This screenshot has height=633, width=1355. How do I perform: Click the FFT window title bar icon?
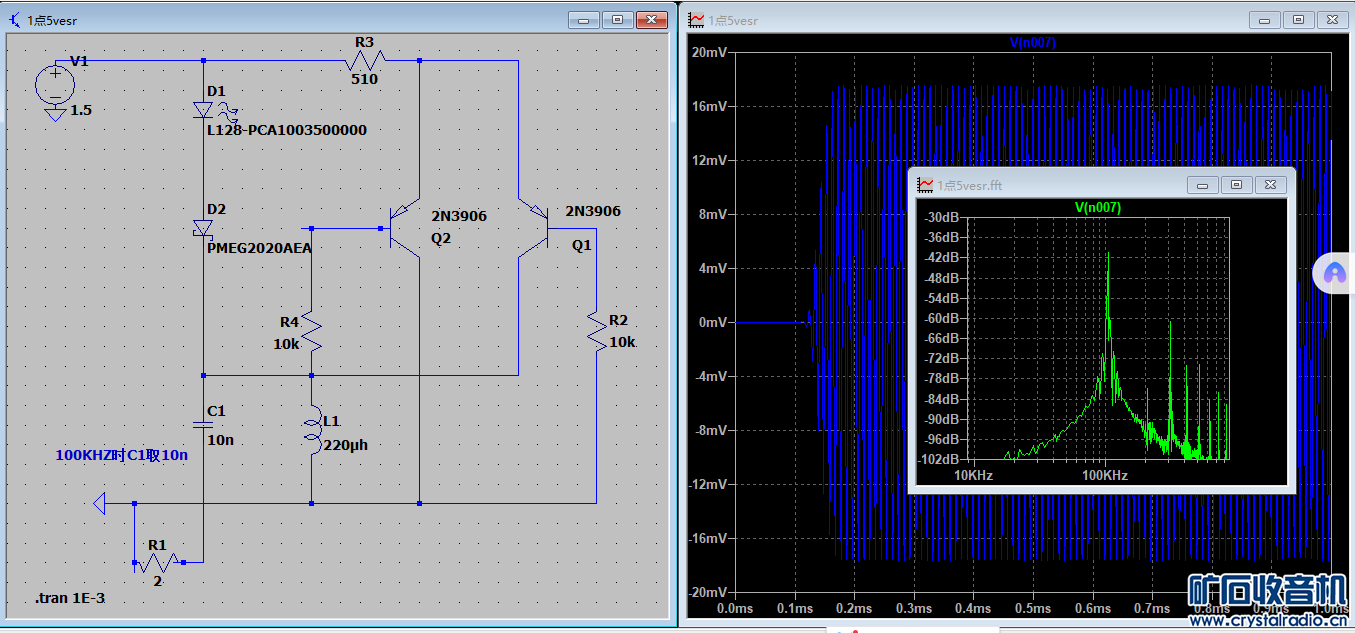(926, 185)
